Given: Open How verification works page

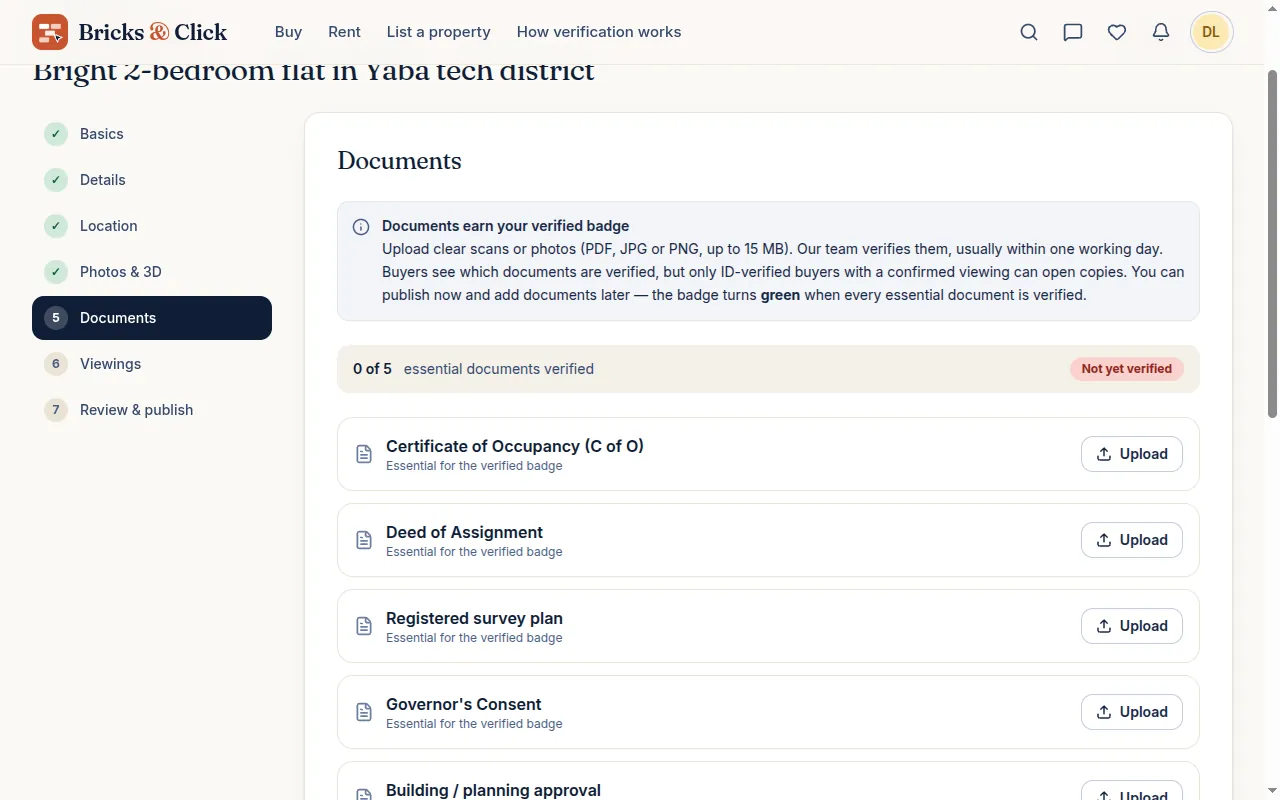Looking at the screenshot, I should [599, 32].
